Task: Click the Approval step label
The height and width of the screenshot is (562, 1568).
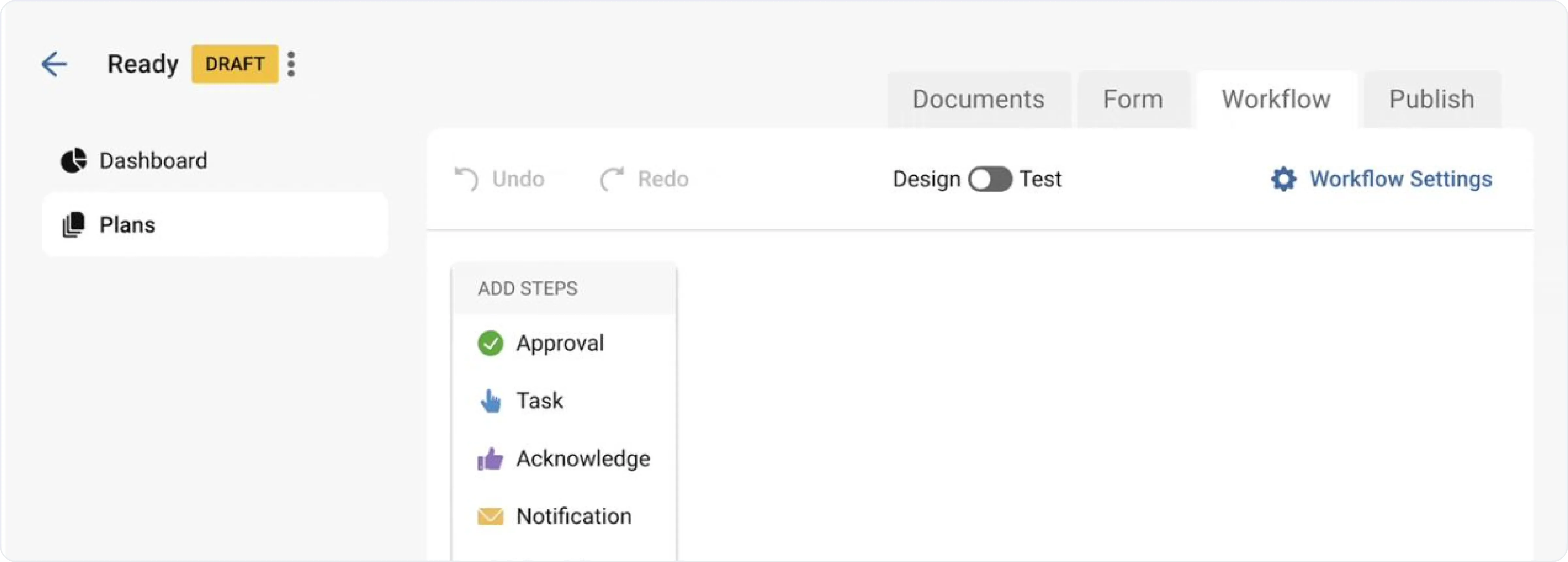Action: 561,343
